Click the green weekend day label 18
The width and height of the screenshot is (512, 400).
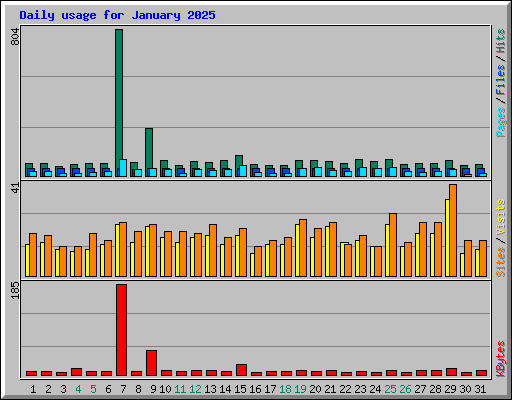[285, 389]
